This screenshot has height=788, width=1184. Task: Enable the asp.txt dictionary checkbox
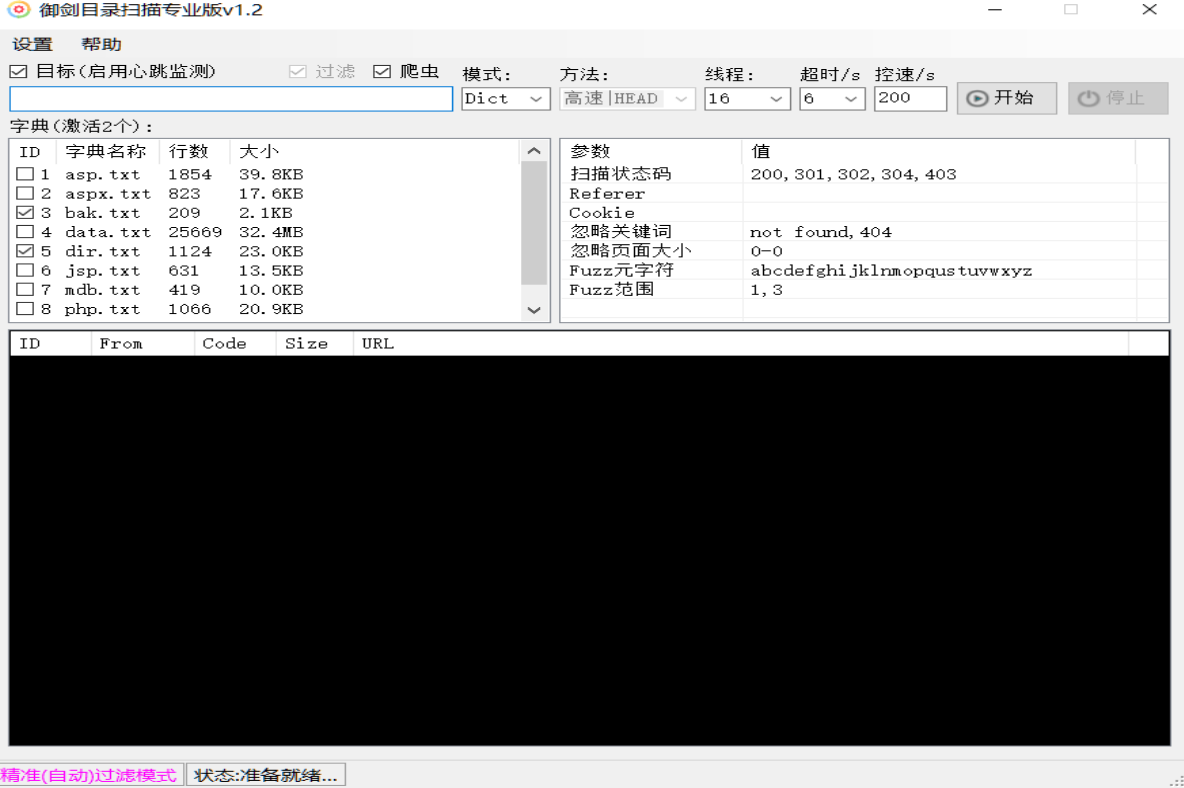coord(25,175)
